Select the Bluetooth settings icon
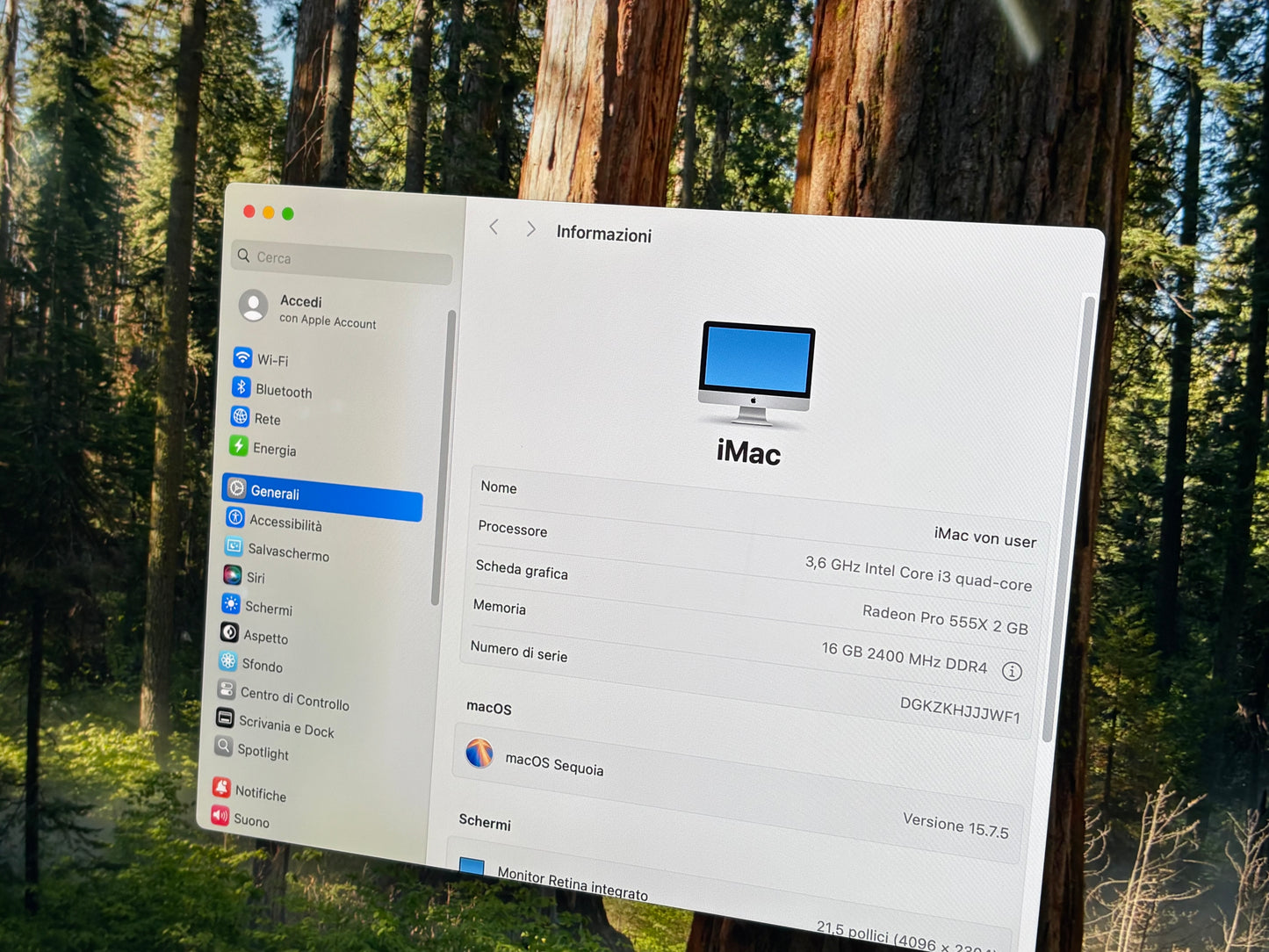 pyautogui.click(x=242, y=387)
